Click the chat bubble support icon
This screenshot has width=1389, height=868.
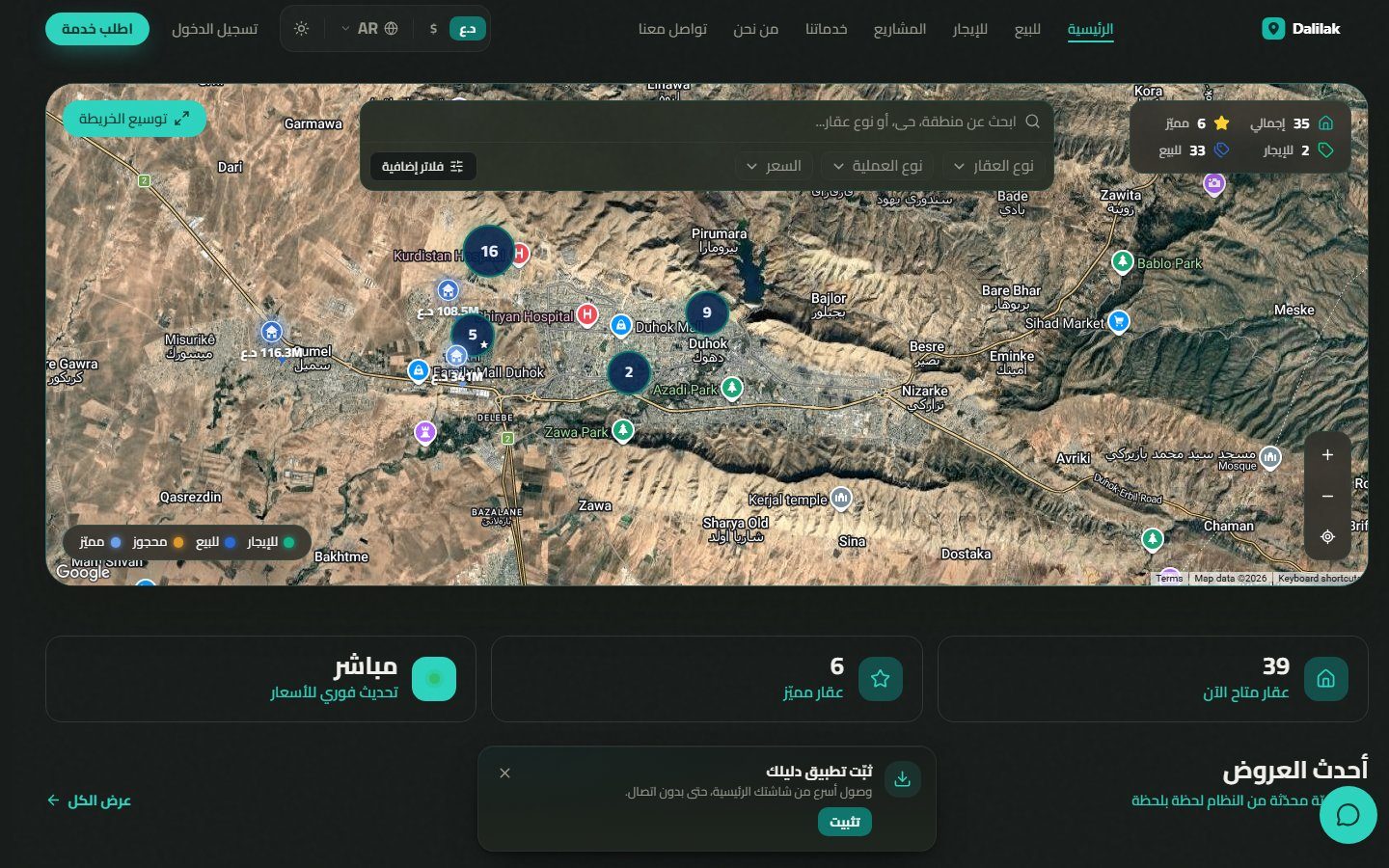click(x=1348, y=815)
